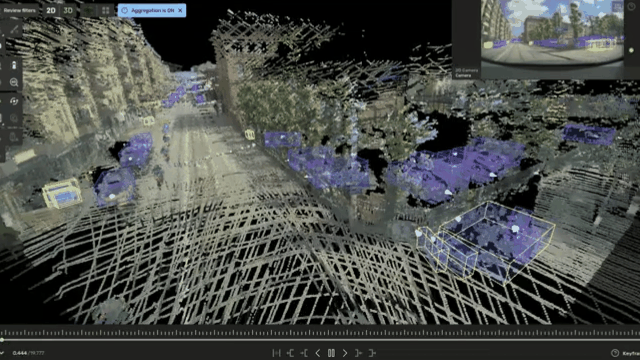Select the orbit rotate view tool
The height and width of the screenshot is (360, 640).
point(14,101)
